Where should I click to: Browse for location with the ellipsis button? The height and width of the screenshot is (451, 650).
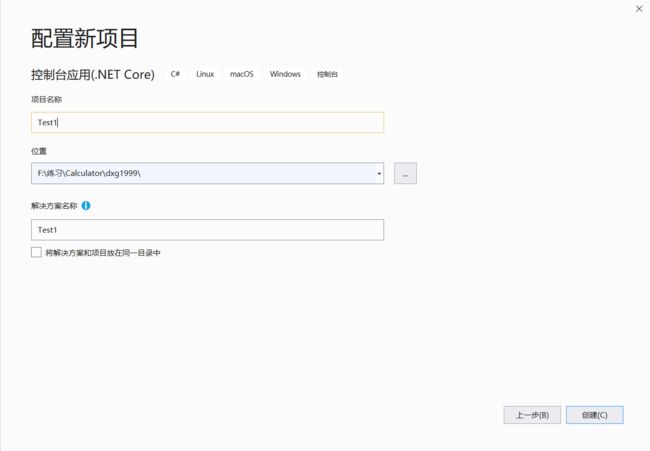click(405, 173)
